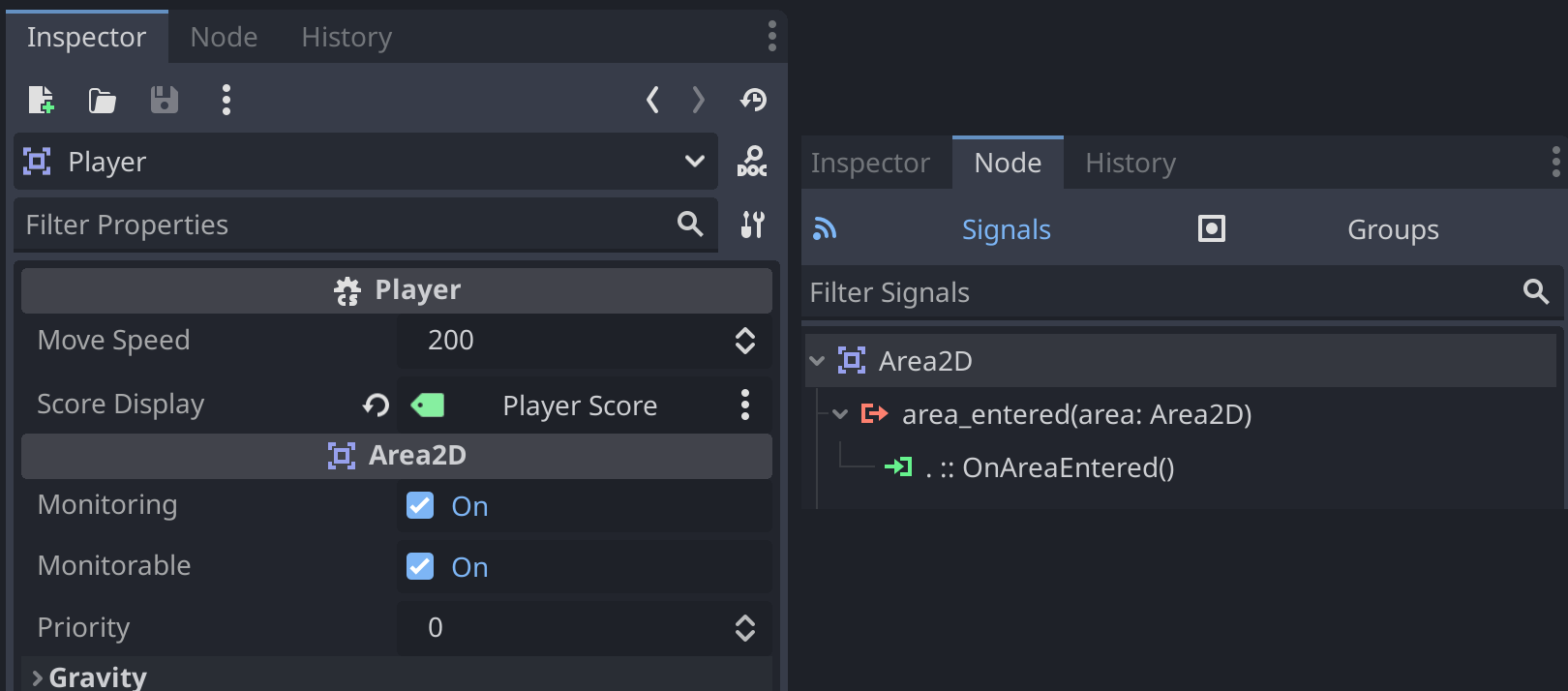This screenshot has width=1568, height=691.
Task: Save the current resource
Action: point(164,100)
